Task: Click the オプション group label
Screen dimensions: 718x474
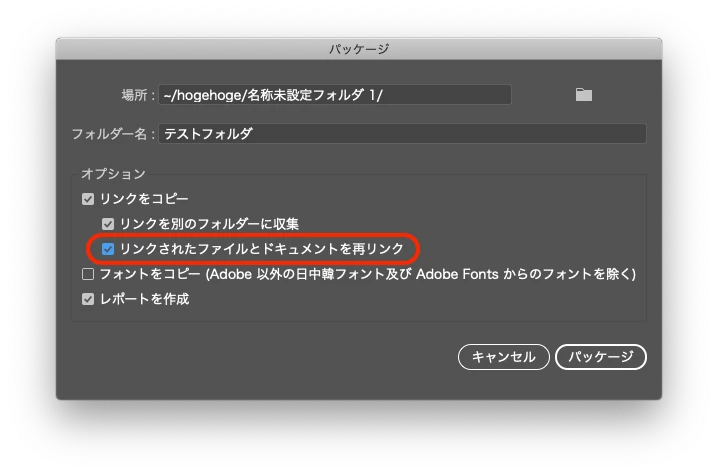Action: (113, 174)
